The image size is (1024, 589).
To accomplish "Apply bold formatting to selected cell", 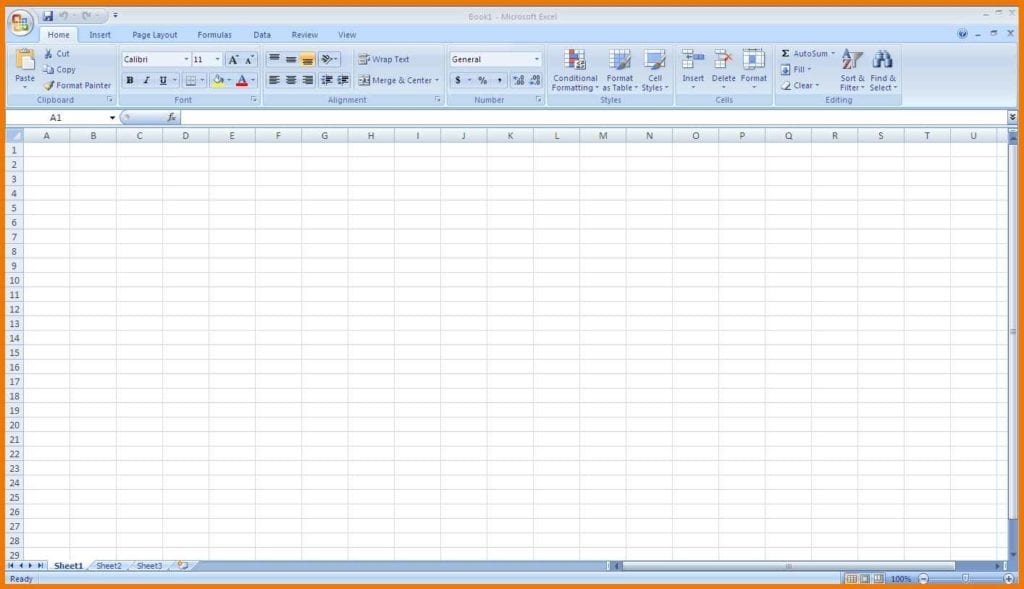I will point(130,79).
